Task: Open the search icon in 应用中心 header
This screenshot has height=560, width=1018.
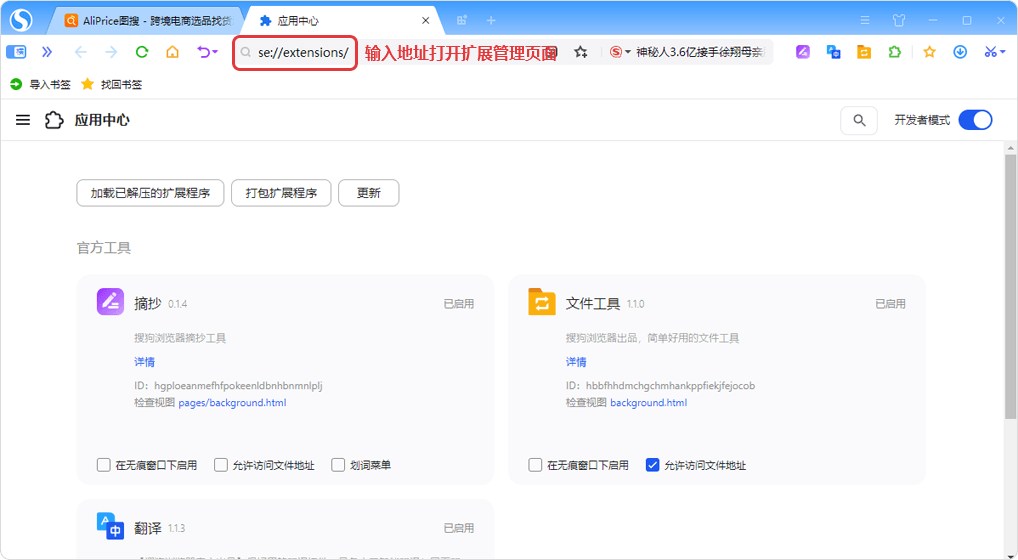Action: (859, 120)
